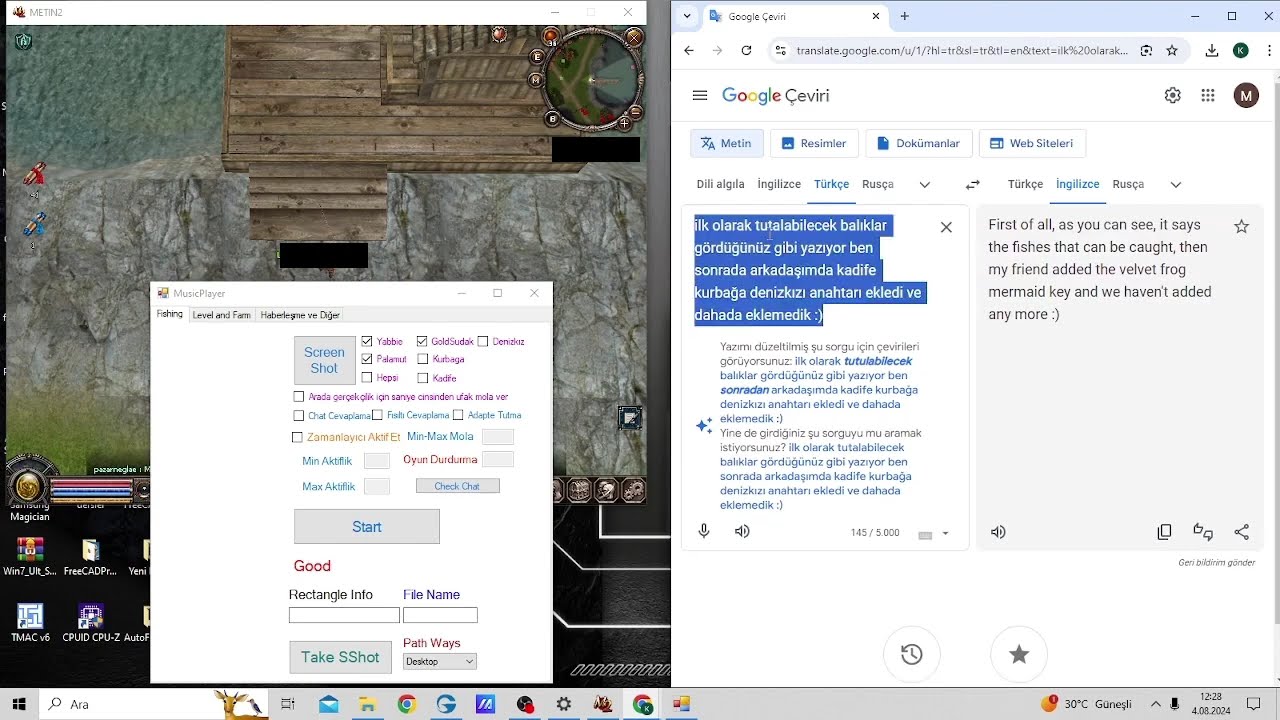Open the input tools dropdown arrow
The width and height of the screenshot is (1280, 720).
click(x=945, y=534)
